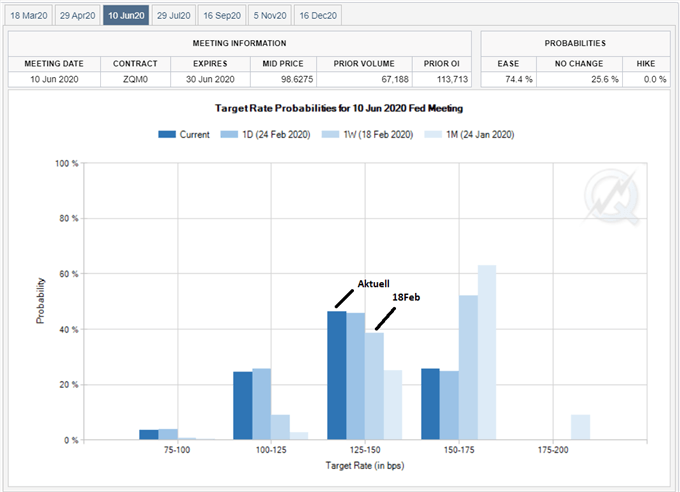Switch to the 29 Jul20 tab
680x492 pixels.
(173, 15)
